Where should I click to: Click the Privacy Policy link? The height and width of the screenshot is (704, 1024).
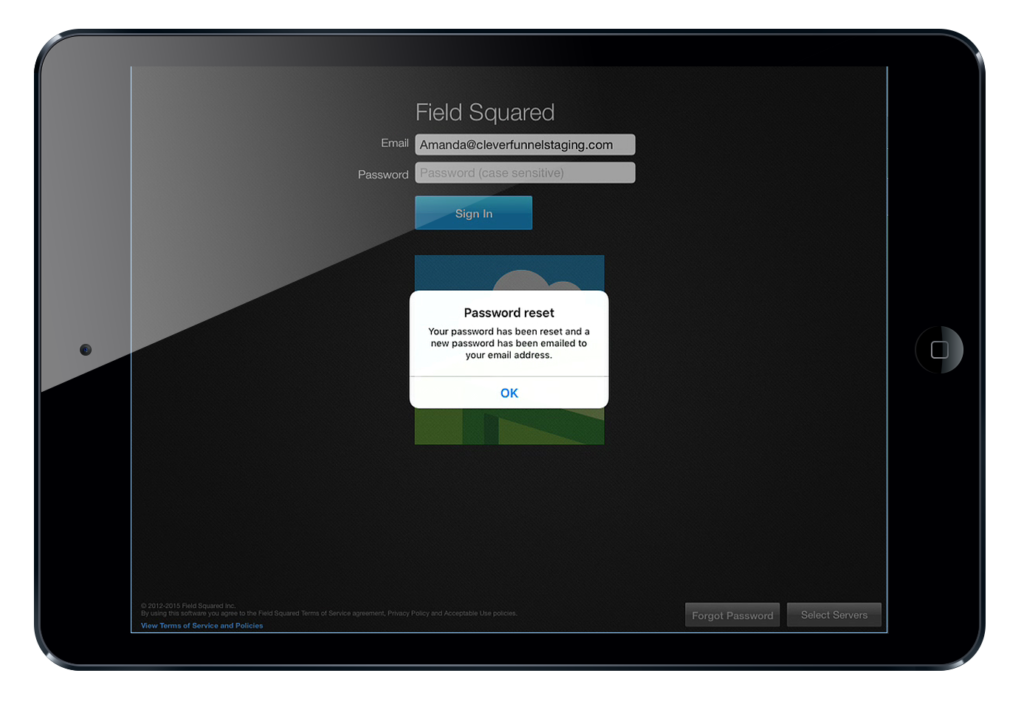tap(408, 613)
